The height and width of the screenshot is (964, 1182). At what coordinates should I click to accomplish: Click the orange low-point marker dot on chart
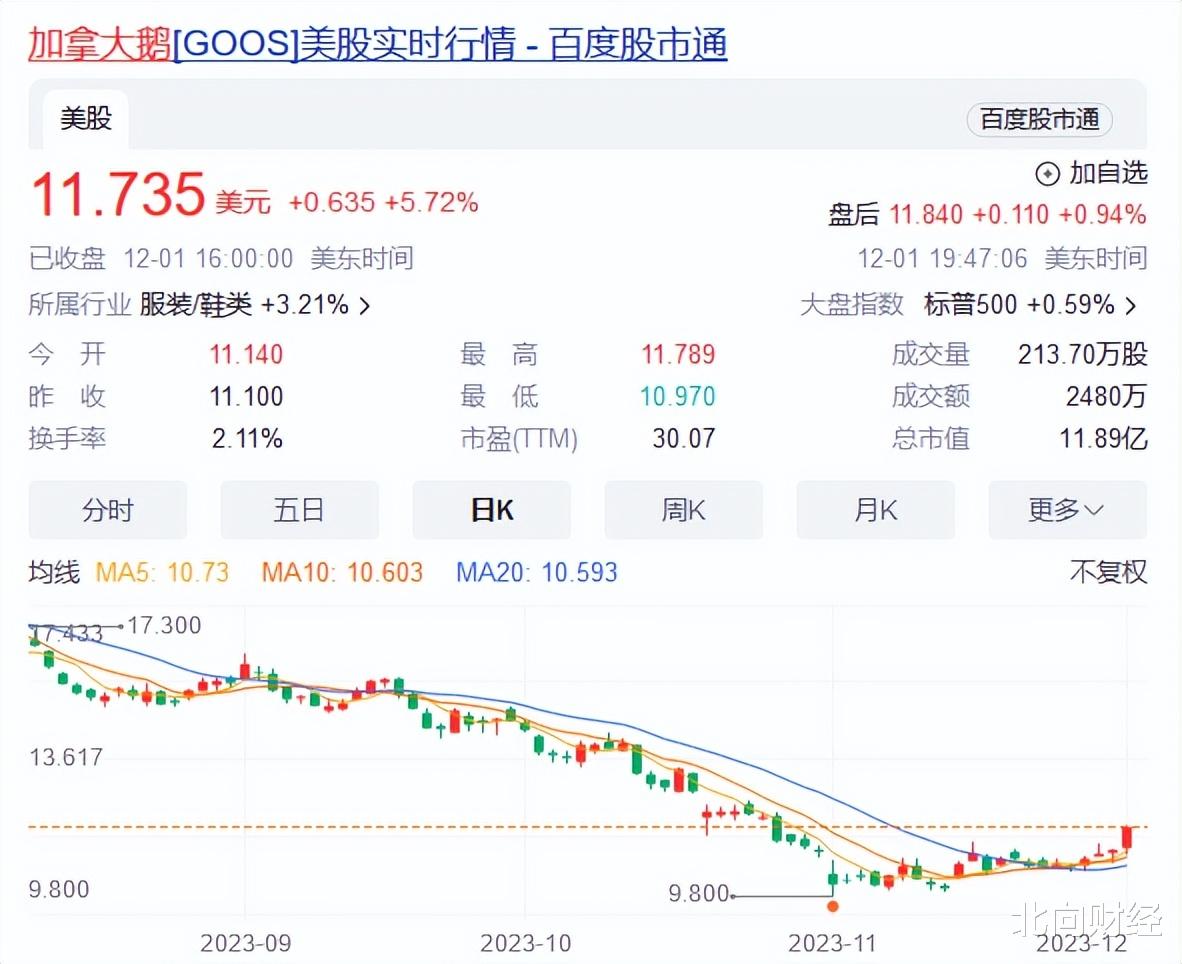(832, 906)
